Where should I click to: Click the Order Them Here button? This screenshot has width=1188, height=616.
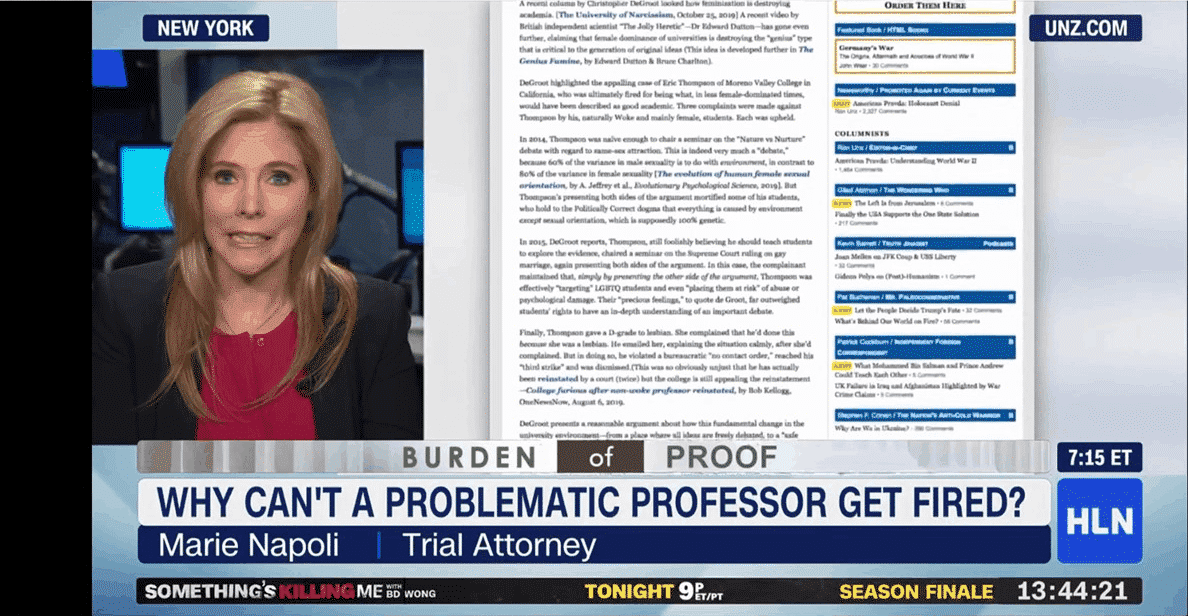point(924,5)
